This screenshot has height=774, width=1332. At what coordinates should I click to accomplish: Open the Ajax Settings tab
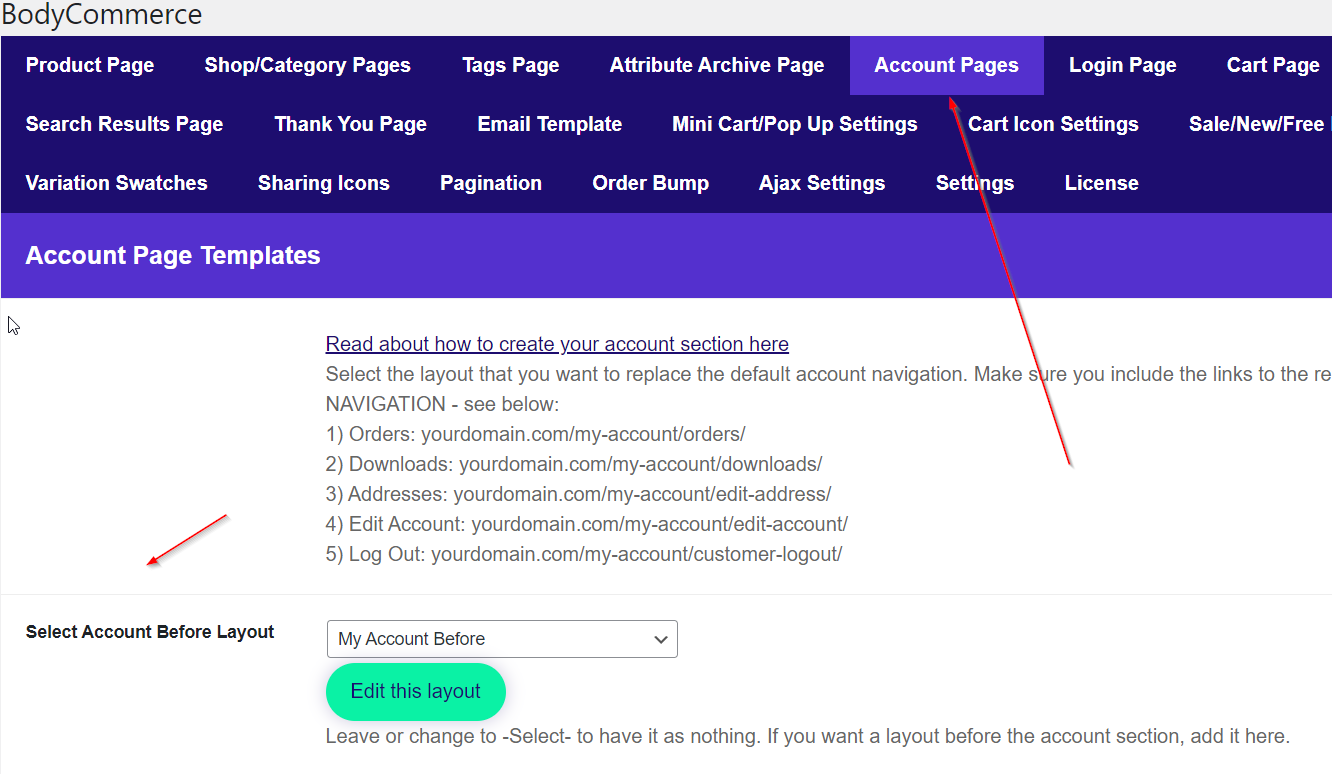pyautogui.click(x=821, y=184)
